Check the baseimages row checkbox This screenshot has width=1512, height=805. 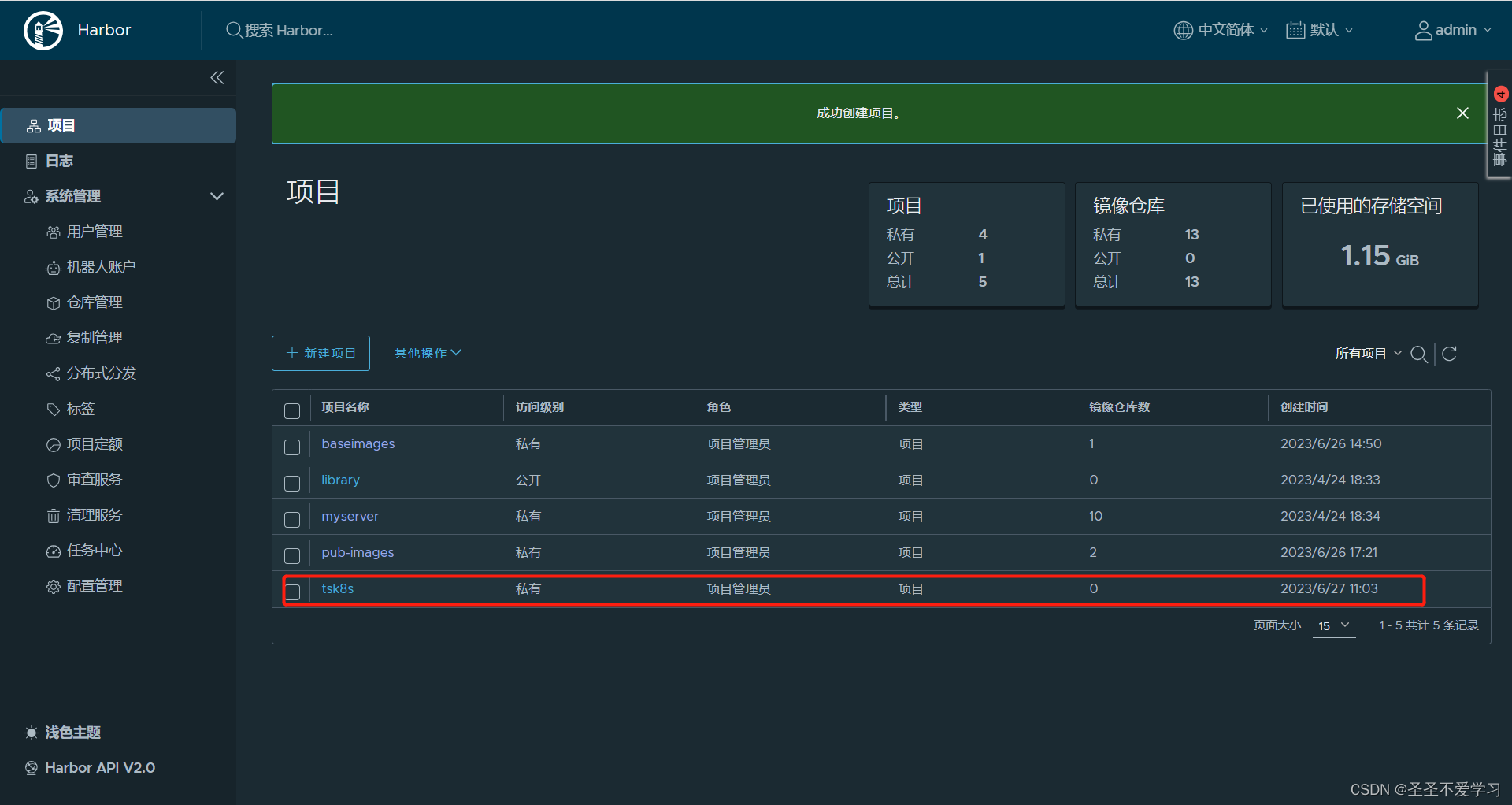292,447
